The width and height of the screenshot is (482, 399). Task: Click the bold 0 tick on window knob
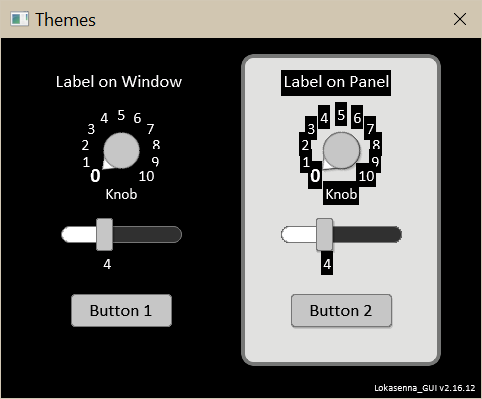coord(95,176)
